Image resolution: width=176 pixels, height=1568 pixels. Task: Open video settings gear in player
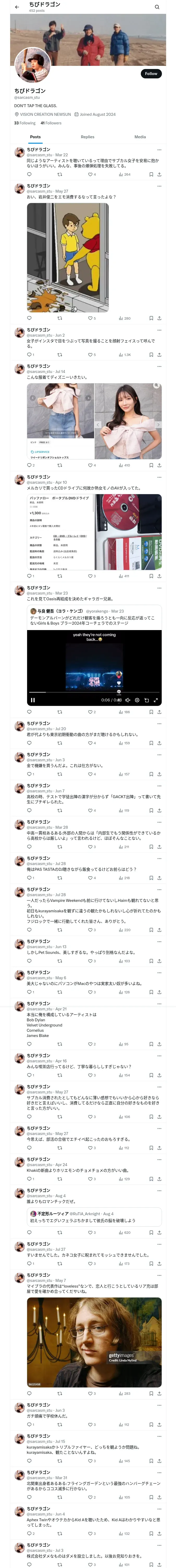coord(137,700)
